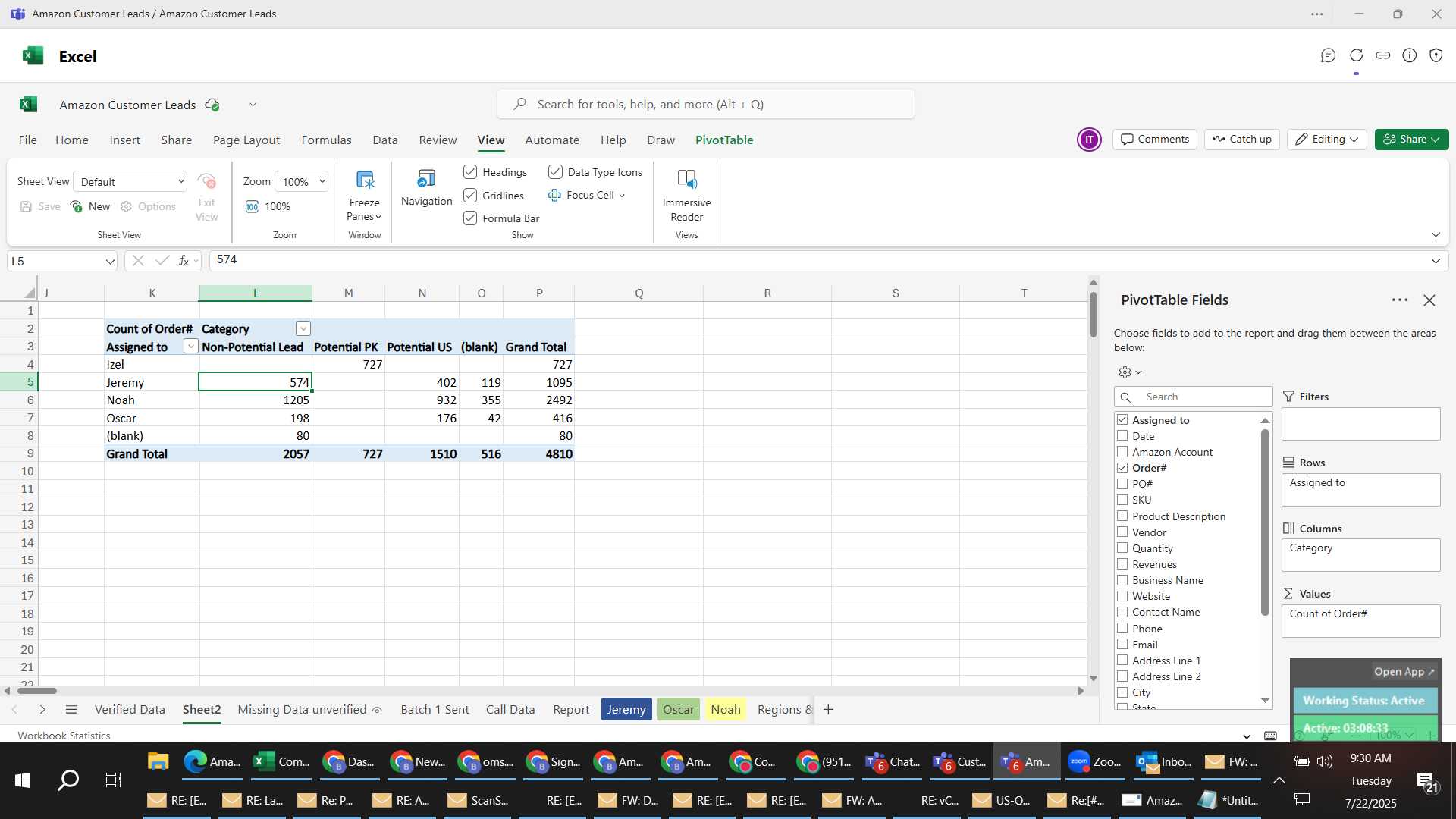
Task: Open the Category column filter dropdown
Action: click(303, 328)
